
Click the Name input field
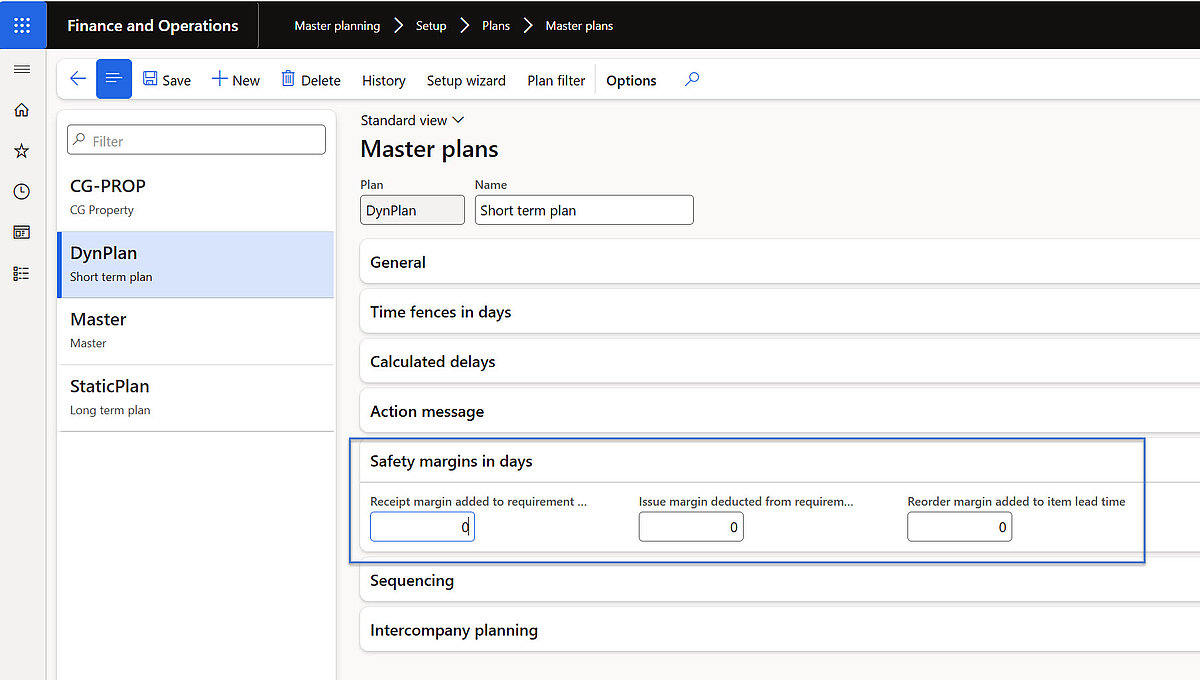pyautogui.click(x=583, y=209)
